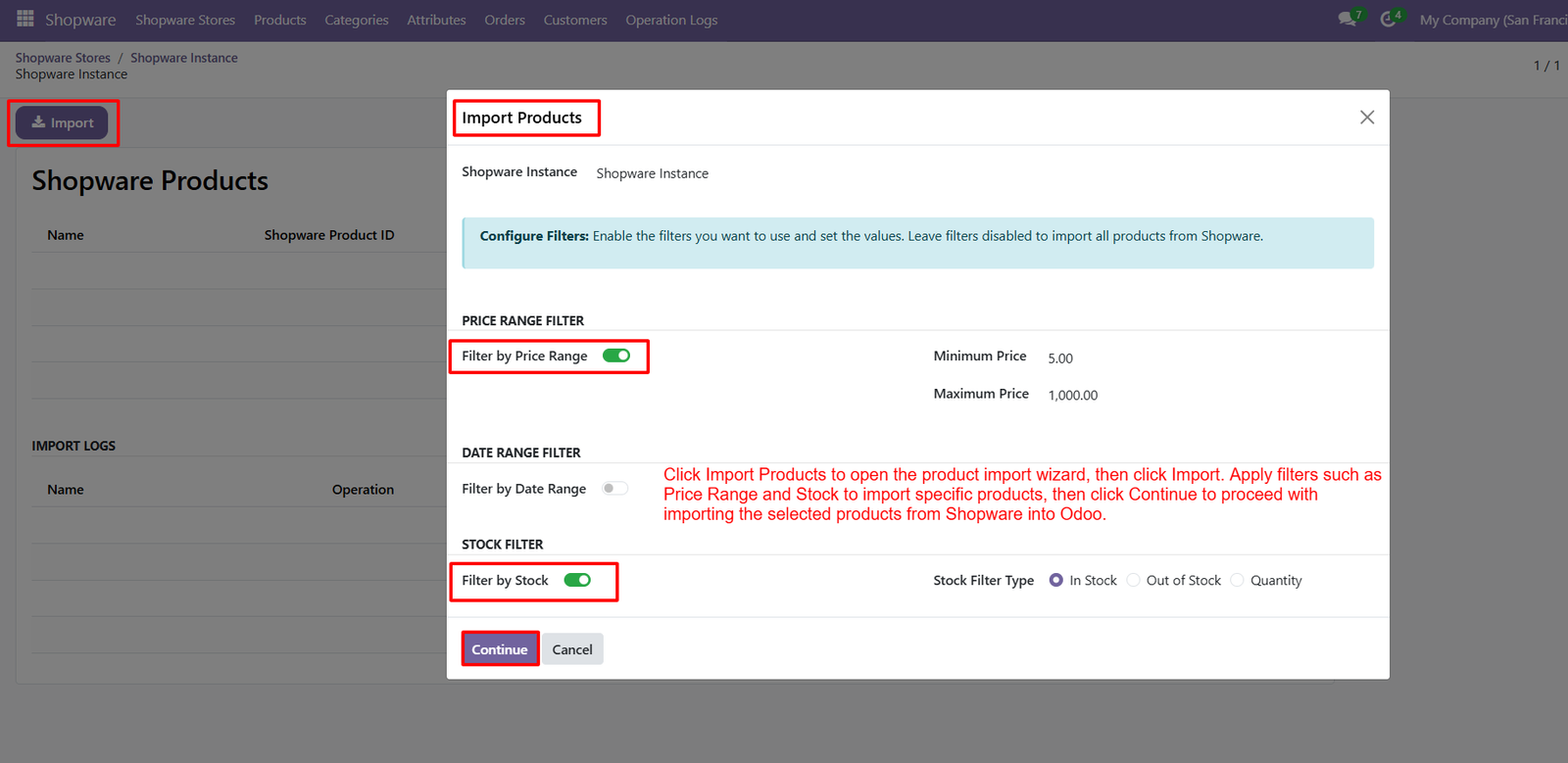Select the Quantity radio option
The width and height of the screenshot is (1568, 763).
[1237, 580]
